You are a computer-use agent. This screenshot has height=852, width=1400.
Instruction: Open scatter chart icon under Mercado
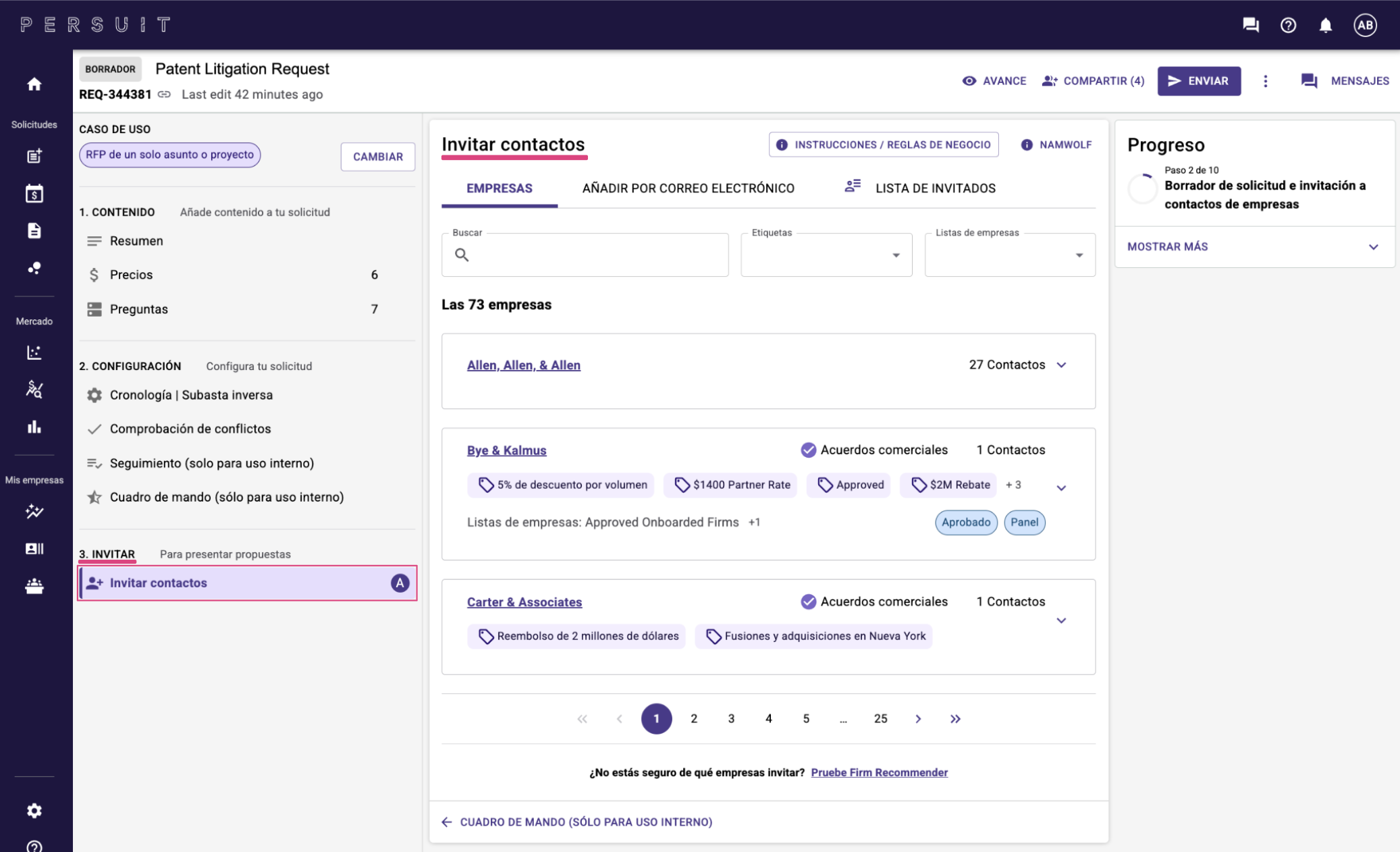(34, 352)
